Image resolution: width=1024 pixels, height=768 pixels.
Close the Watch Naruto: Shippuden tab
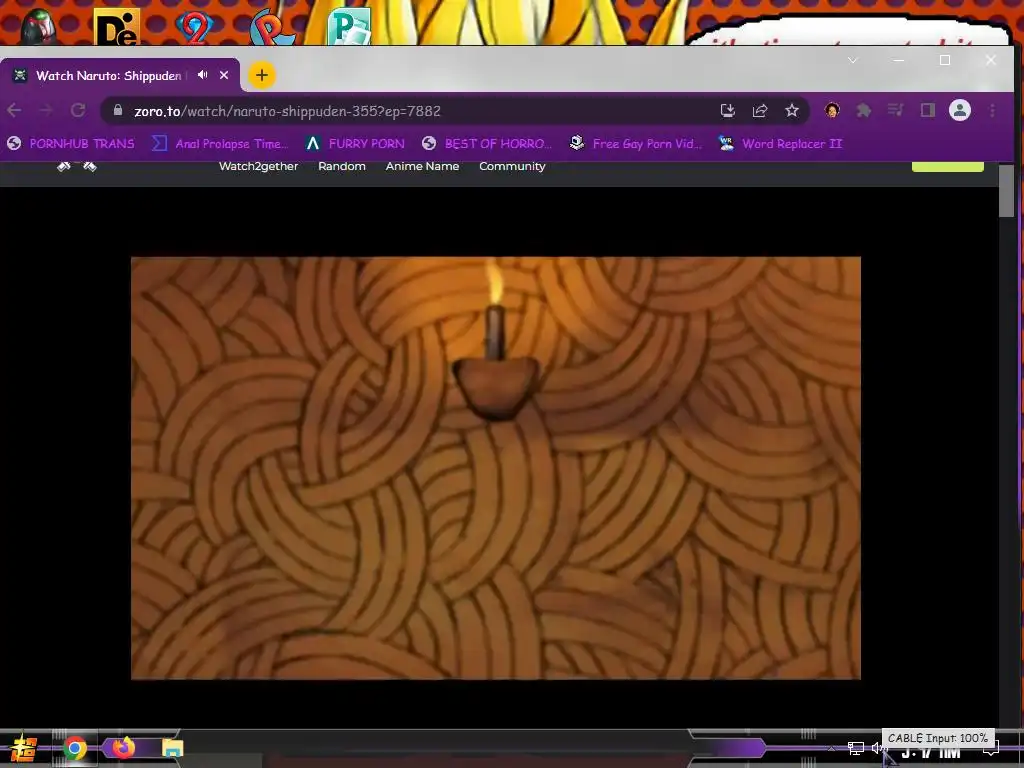pos(224,75)
